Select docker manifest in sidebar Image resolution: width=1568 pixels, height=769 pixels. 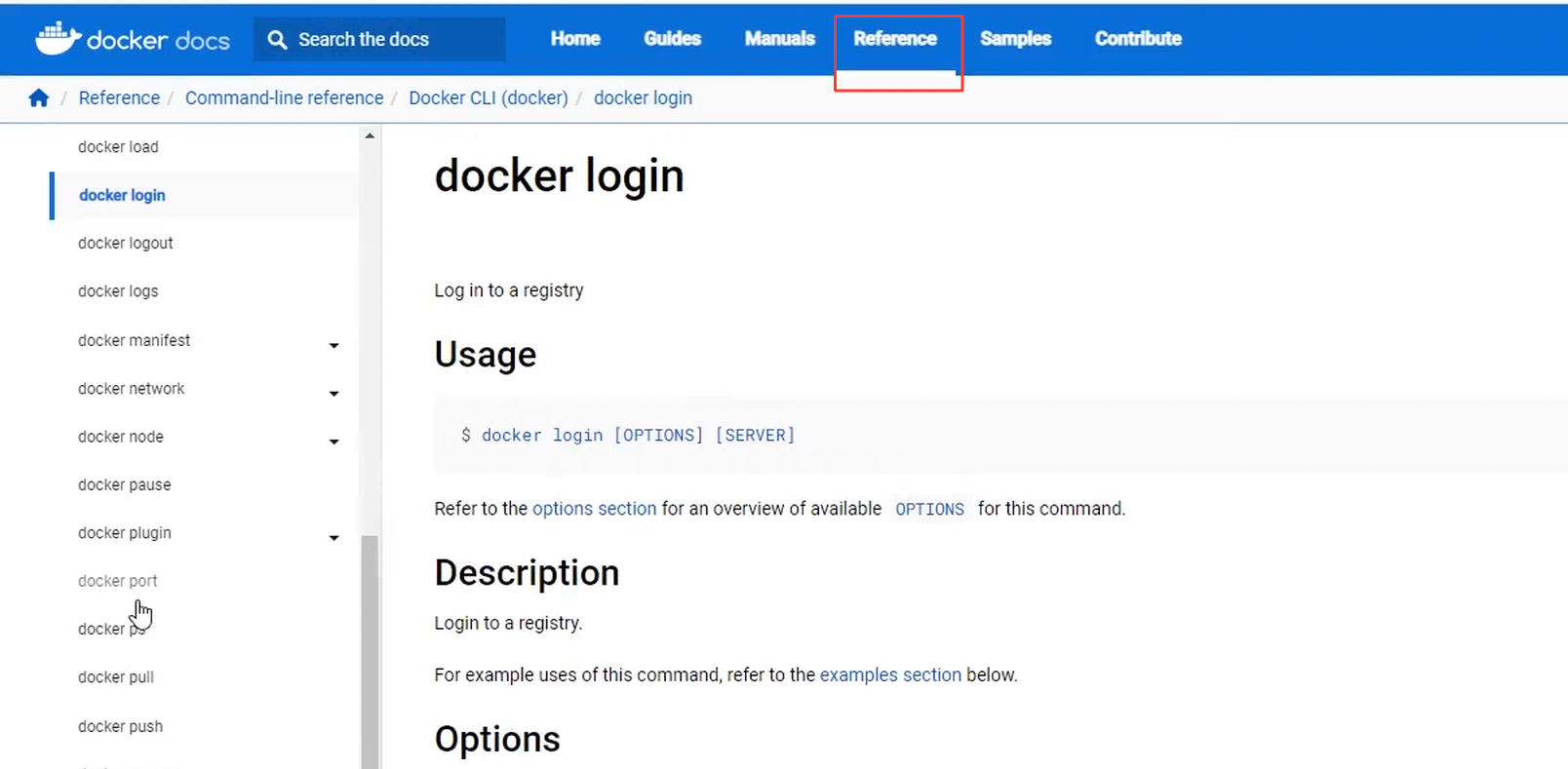(135, 340)
